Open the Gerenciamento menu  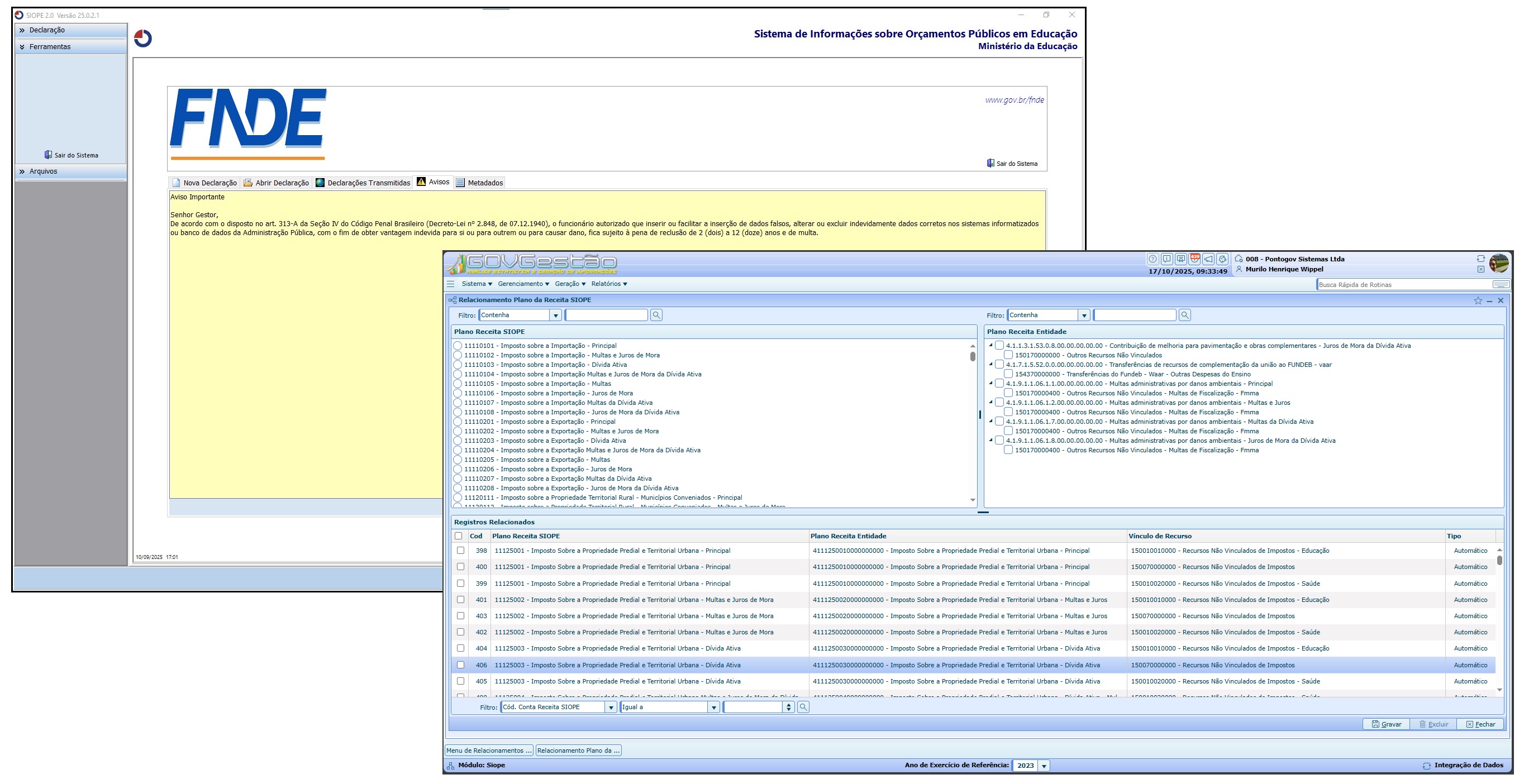click(x=523, y=284)
